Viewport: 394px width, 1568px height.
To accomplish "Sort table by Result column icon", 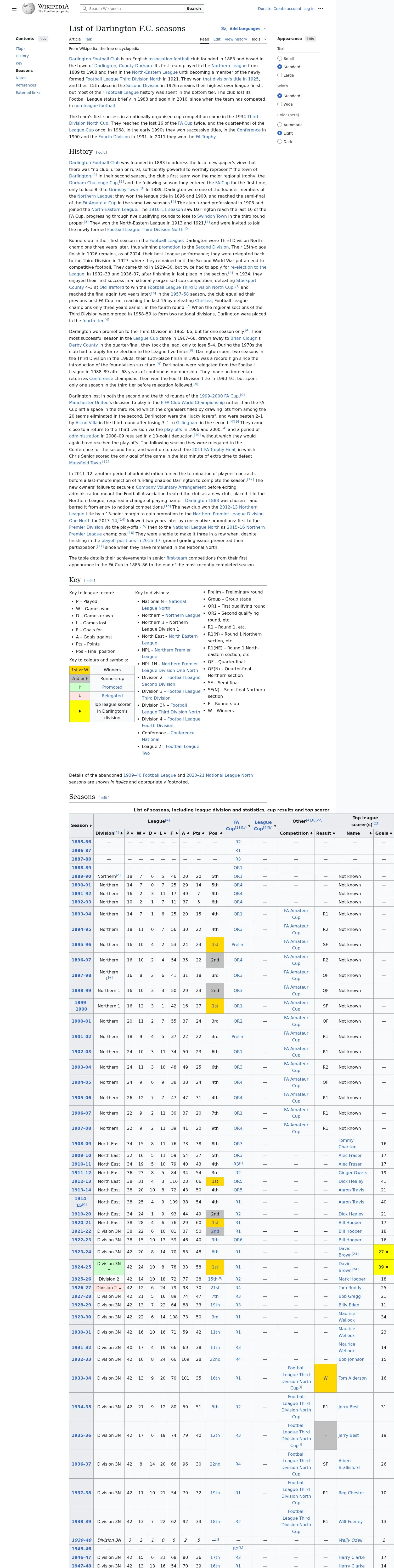I will point(334,833).
